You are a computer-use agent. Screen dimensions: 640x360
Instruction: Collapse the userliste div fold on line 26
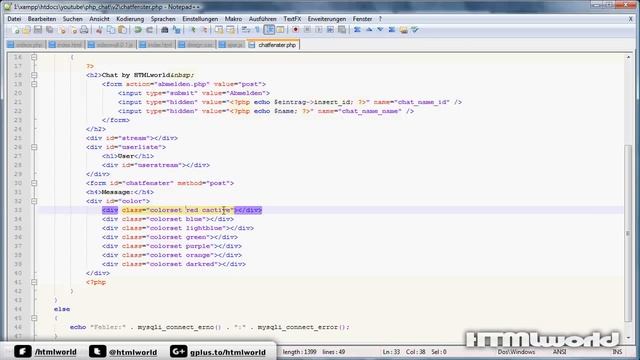pyautogui.click(x=34, y=147)
